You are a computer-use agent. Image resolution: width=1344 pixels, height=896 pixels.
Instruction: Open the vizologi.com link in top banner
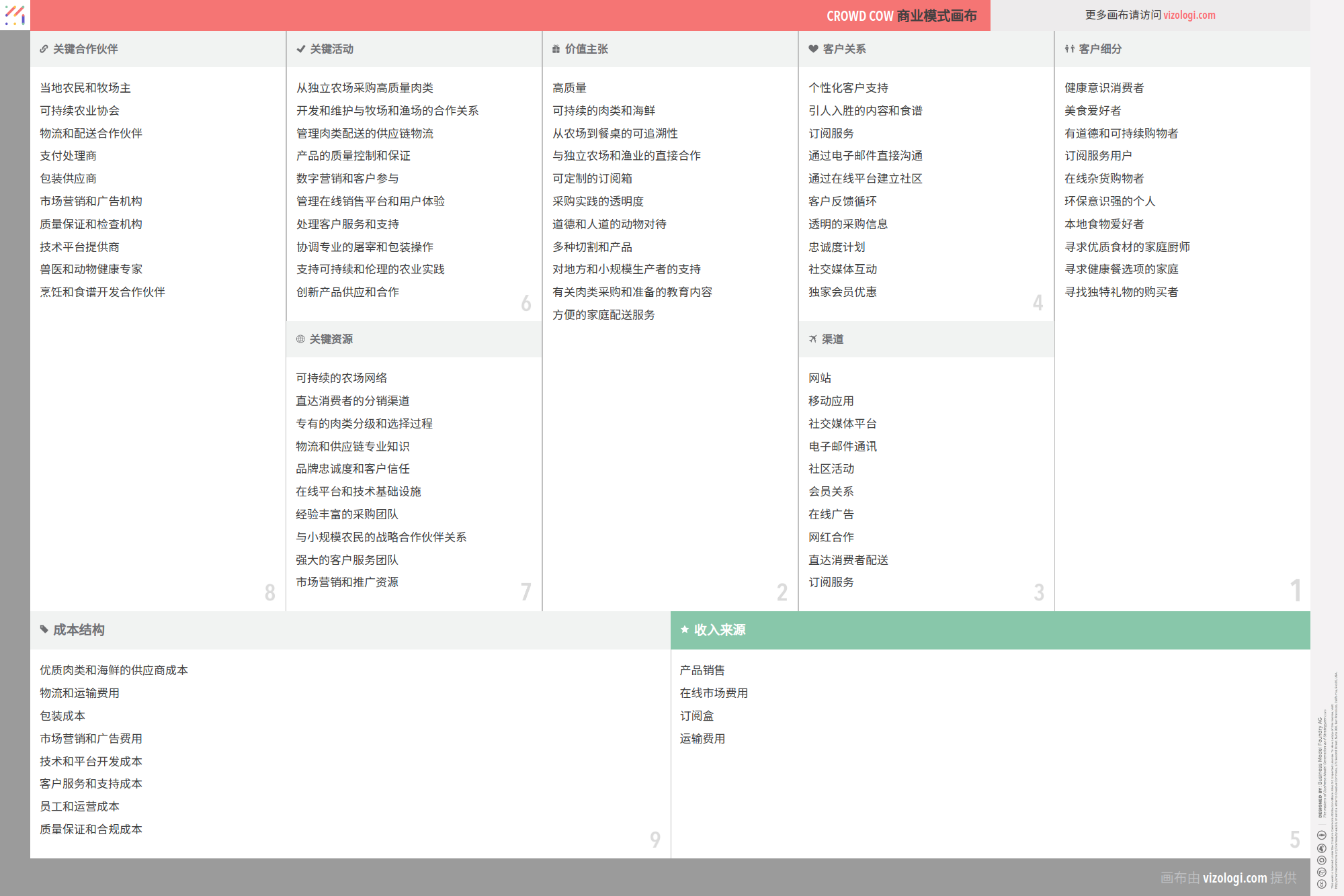(1189, 15)
